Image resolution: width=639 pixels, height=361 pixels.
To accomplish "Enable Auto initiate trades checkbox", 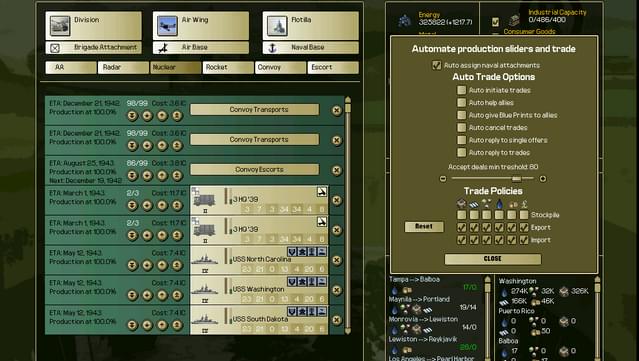I will pyautogui.click(x=461, y=90).
